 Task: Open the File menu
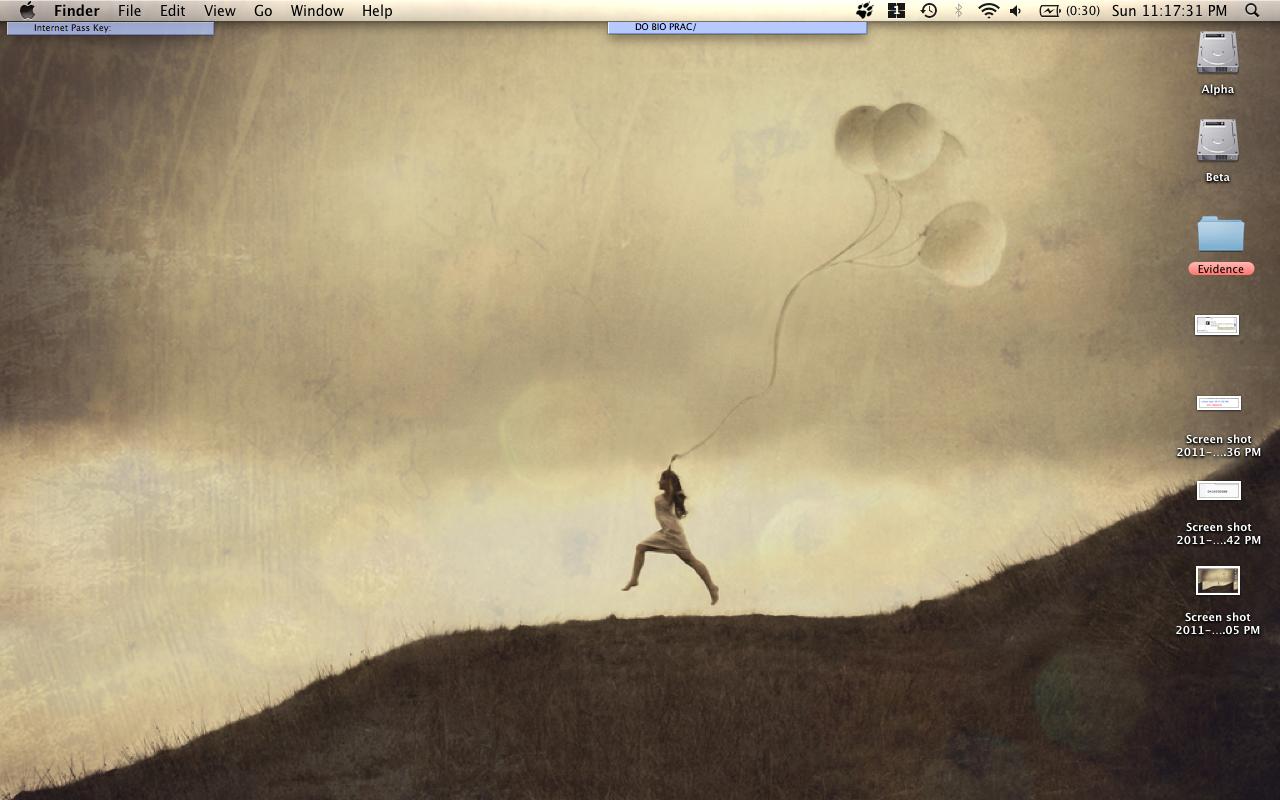[129, 11]
